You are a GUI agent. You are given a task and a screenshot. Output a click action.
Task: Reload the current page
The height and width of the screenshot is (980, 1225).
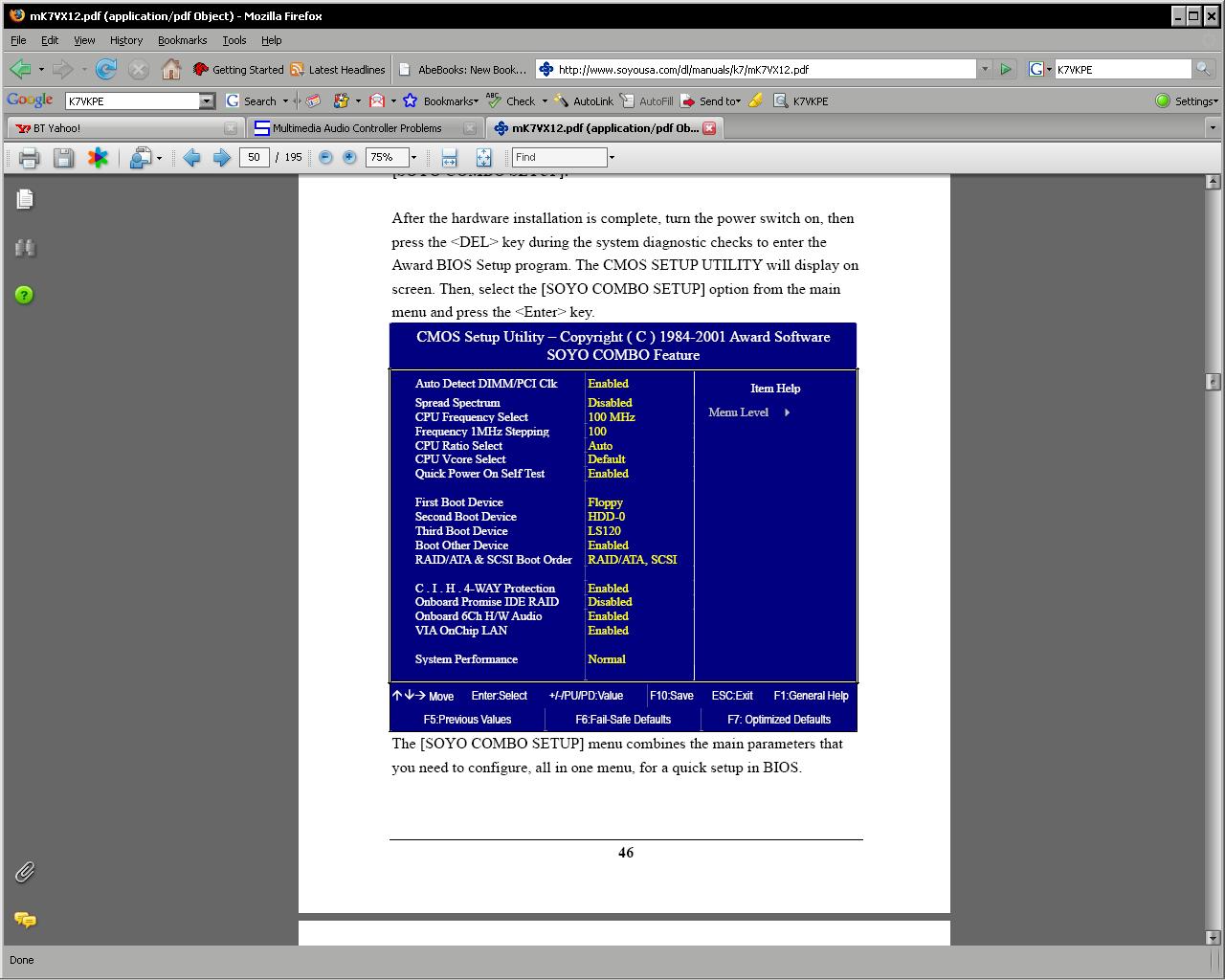[x=106, y=69]
